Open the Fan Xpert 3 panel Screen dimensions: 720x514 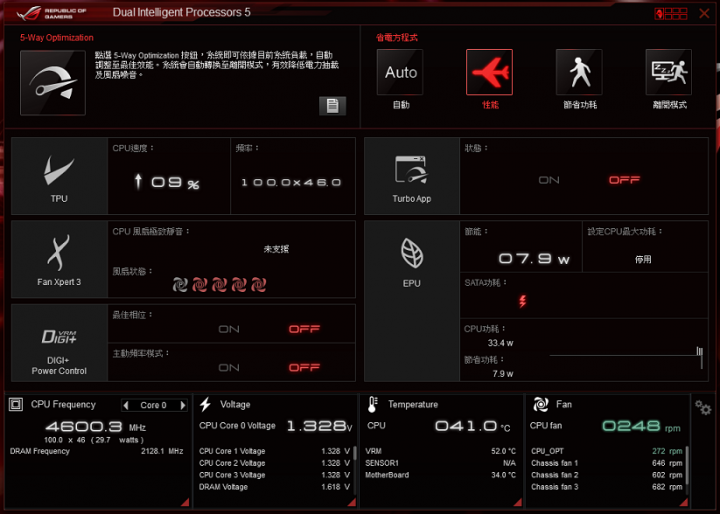(59, 260)
